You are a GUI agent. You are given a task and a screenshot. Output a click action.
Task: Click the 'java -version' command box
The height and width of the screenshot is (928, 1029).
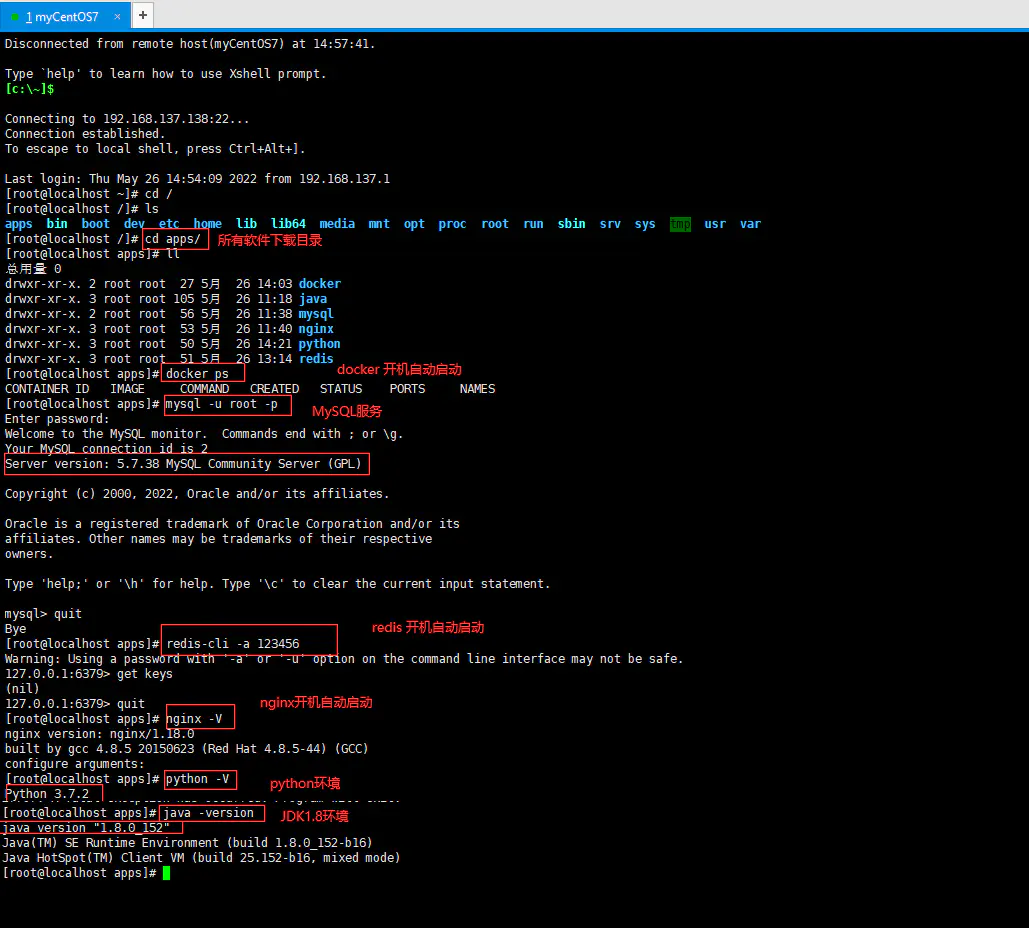[213, 813]
